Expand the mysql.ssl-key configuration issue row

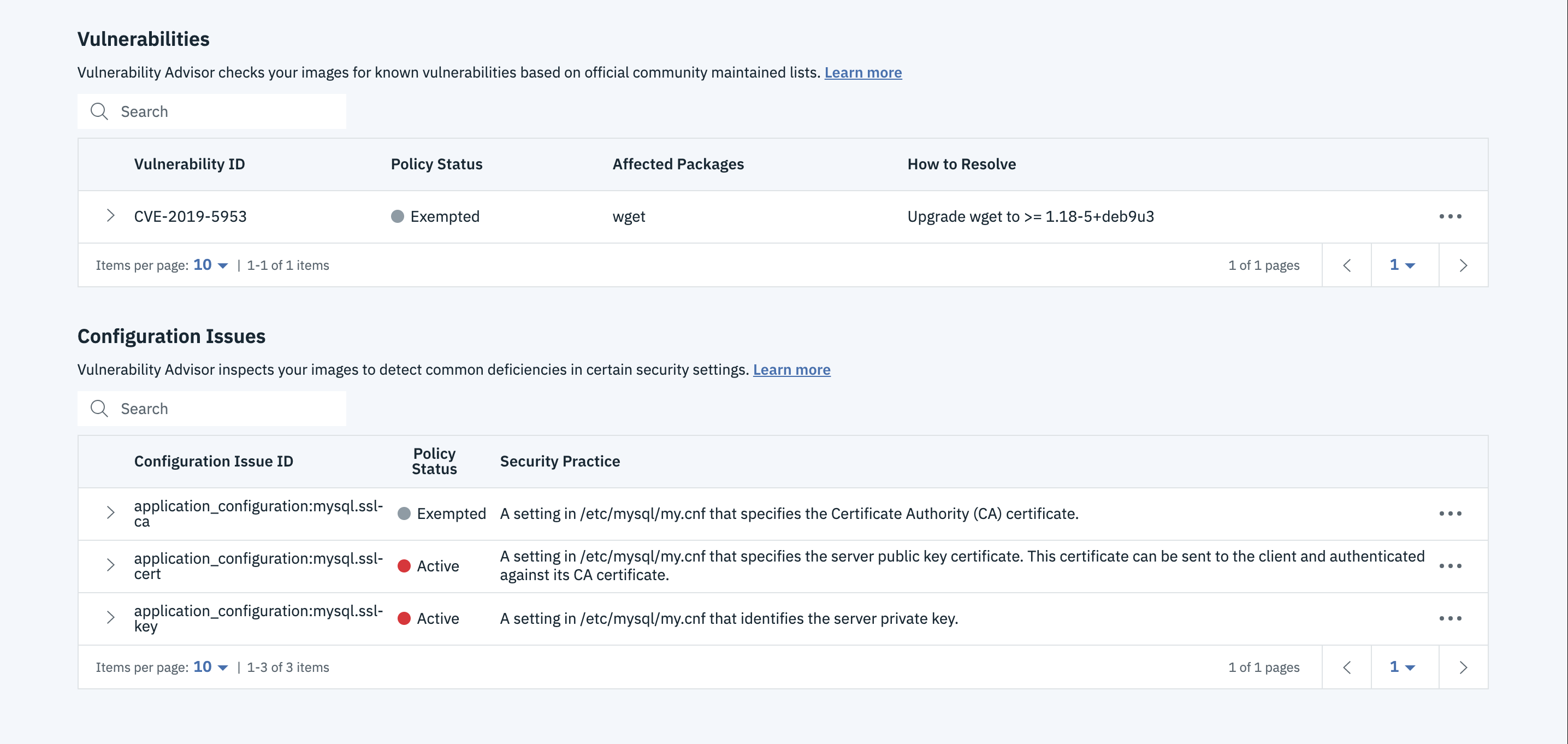point(110,617)
